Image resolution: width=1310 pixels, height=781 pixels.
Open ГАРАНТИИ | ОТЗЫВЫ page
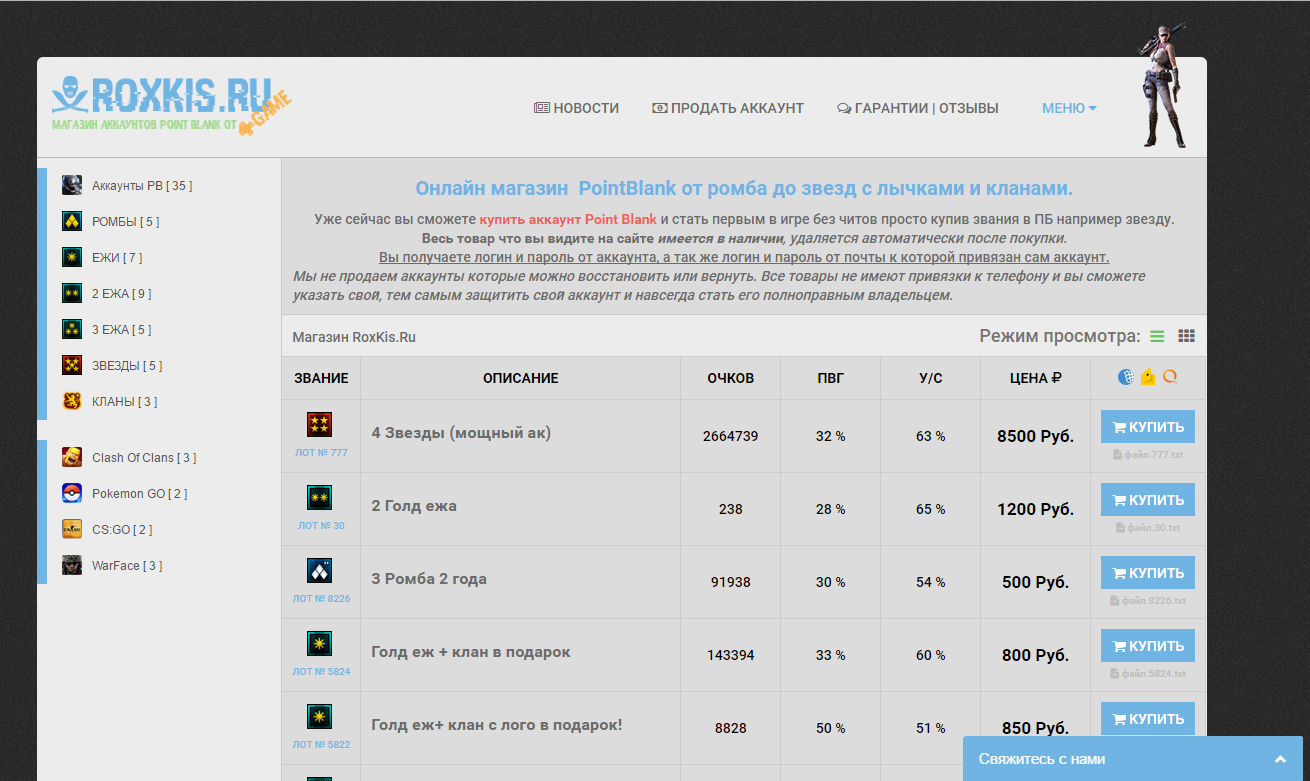click(917, 108)
